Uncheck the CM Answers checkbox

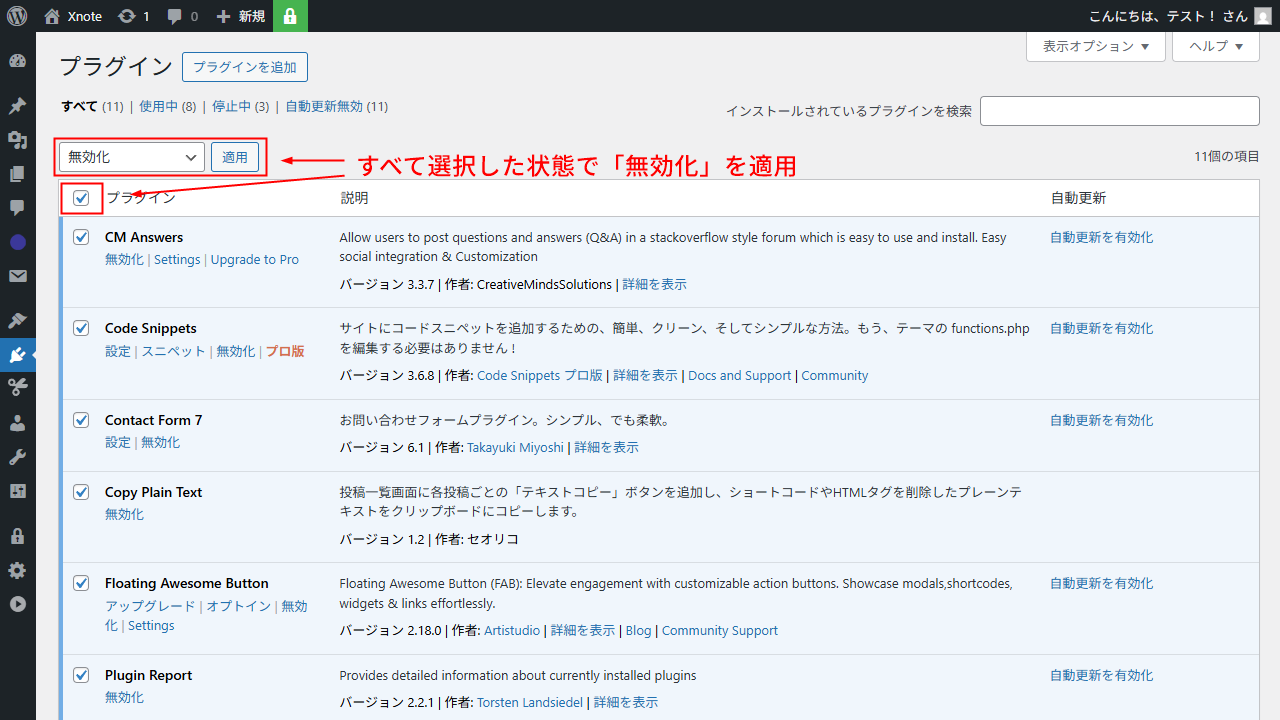81,237
